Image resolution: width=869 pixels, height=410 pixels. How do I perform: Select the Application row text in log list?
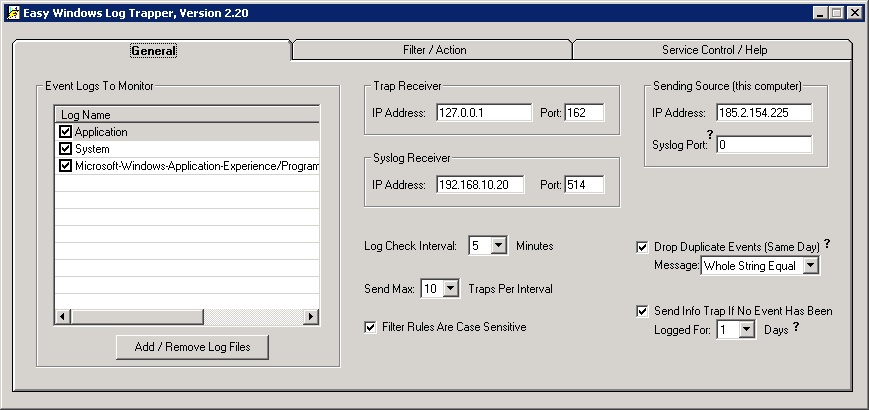point(101,132)
